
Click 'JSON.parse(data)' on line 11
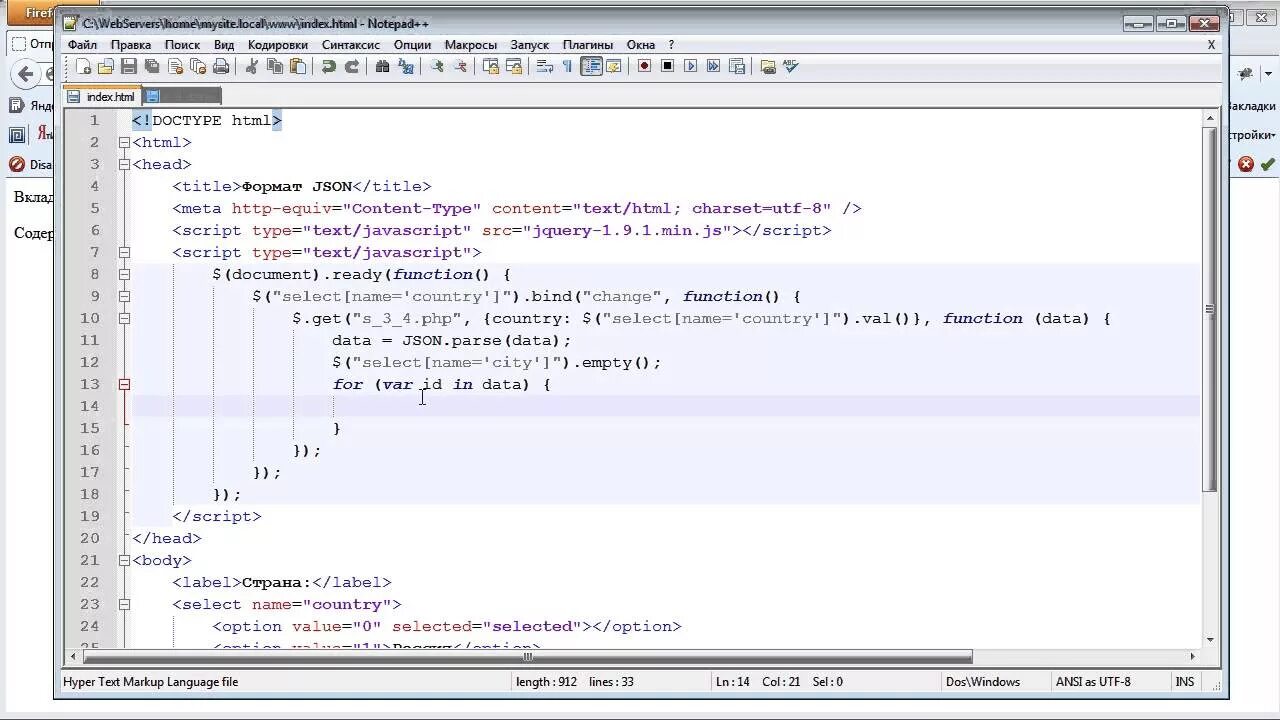coord(481,340)
